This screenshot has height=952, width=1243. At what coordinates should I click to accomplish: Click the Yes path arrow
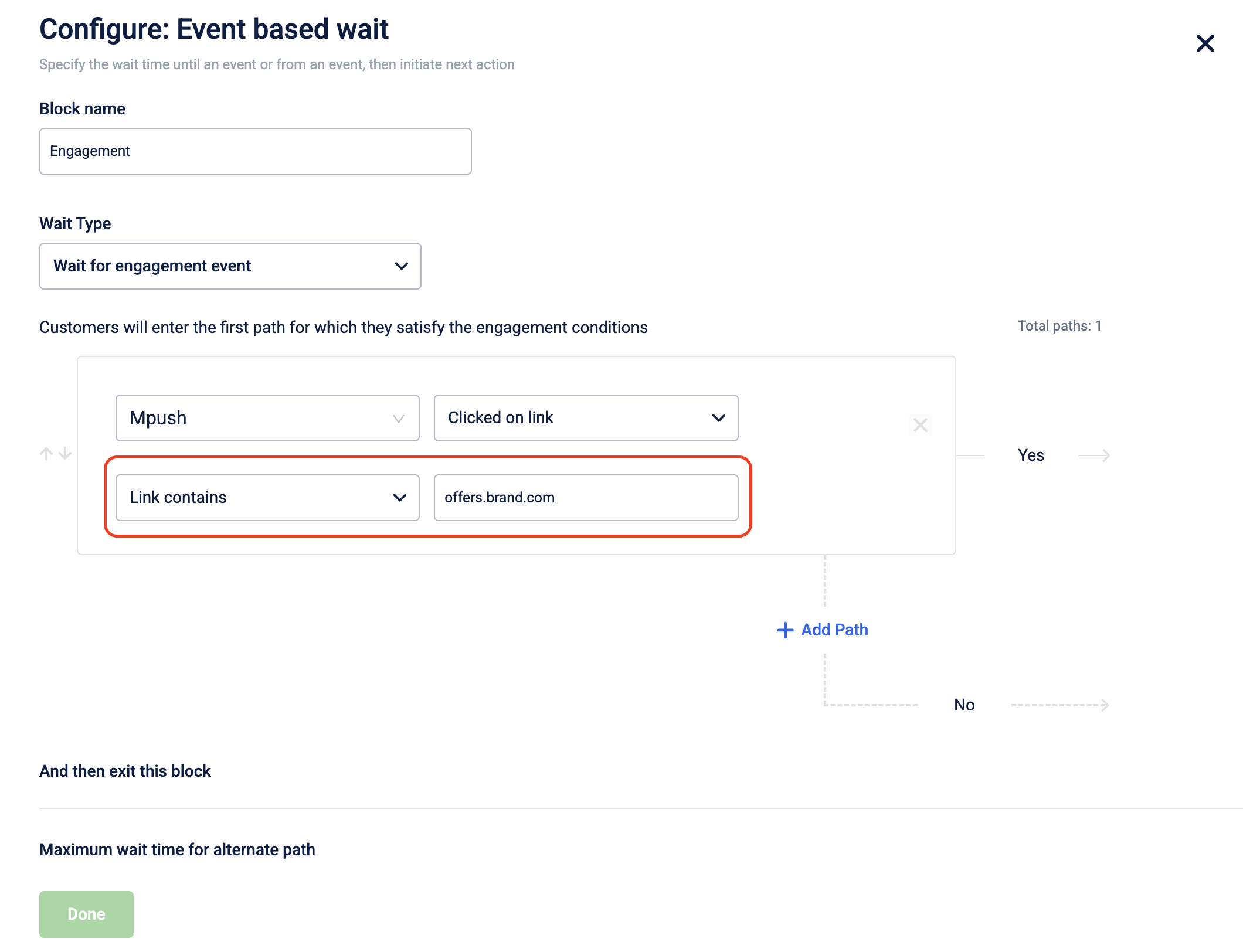(1094, 455)
